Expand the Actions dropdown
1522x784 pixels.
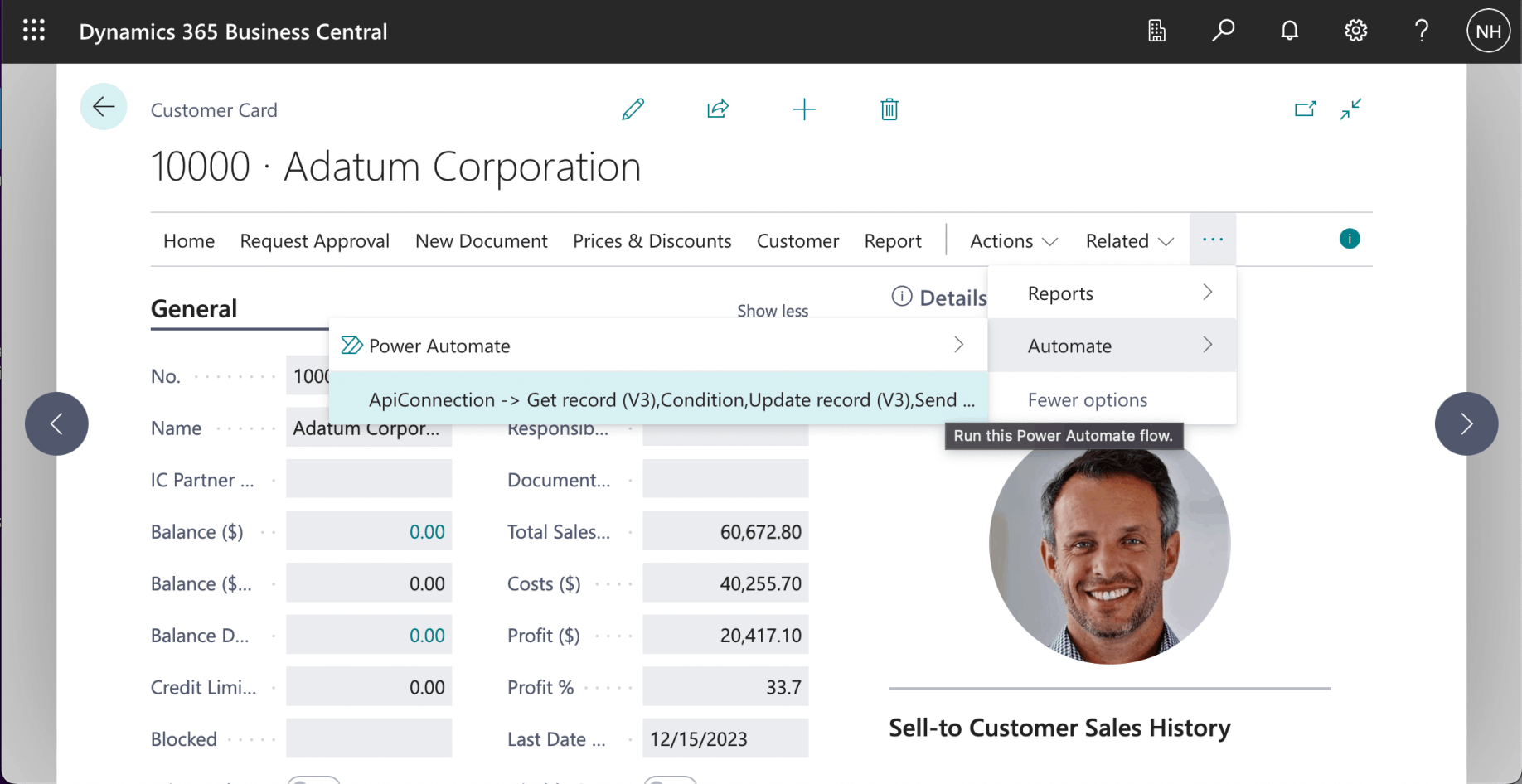coord(1013,241)
